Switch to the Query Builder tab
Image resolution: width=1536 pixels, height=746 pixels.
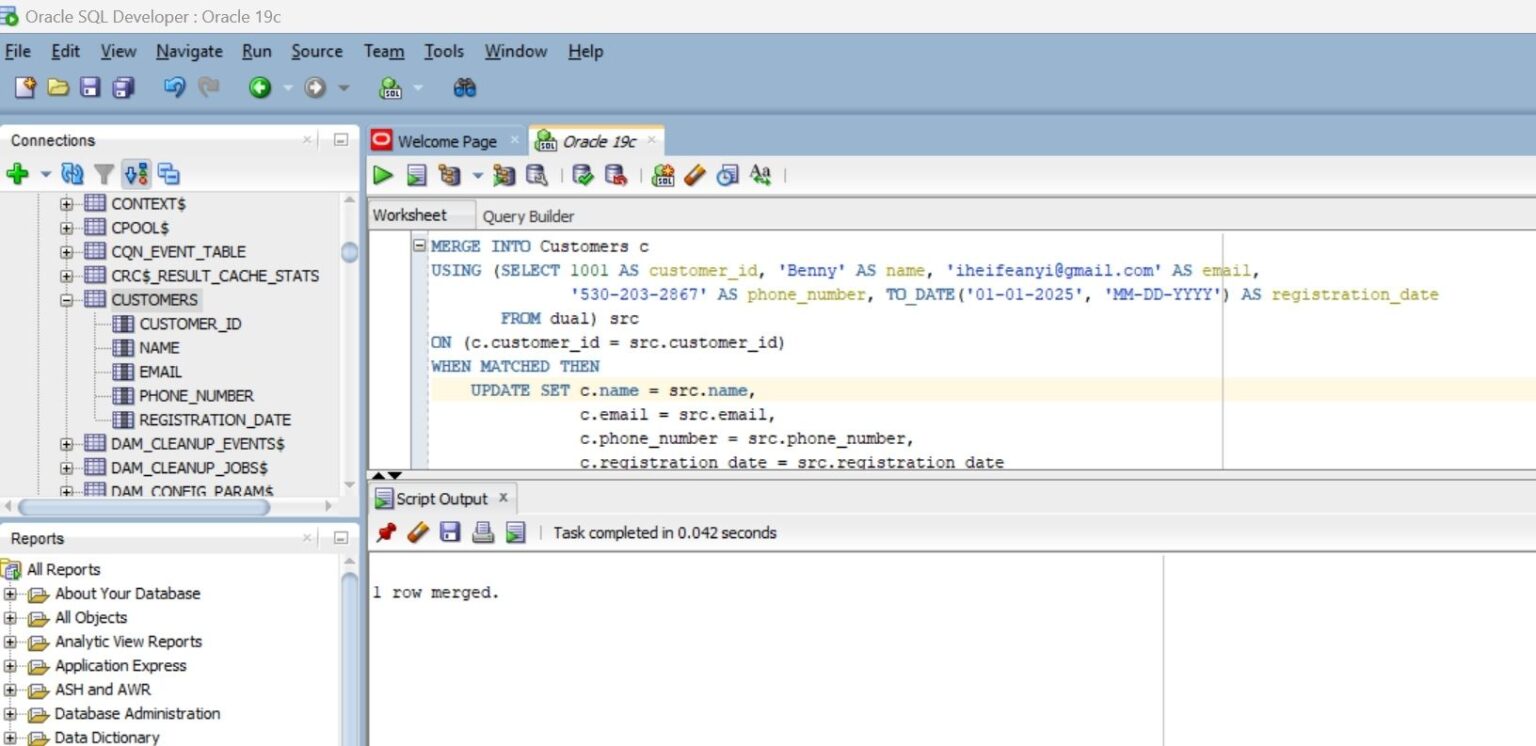click(527, 216)
